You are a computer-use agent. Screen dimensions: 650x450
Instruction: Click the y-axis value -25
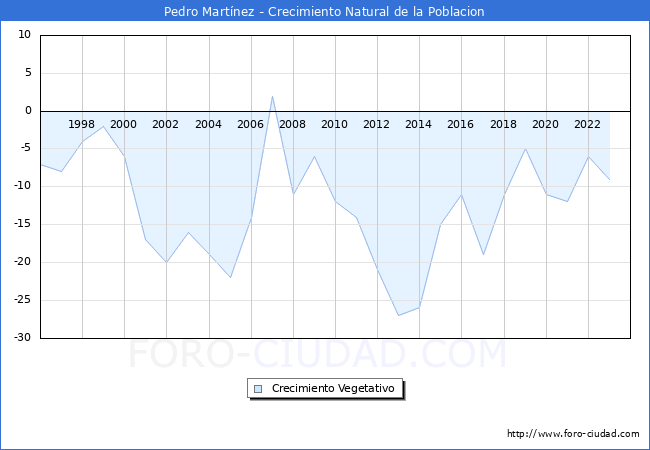[22, 300]
